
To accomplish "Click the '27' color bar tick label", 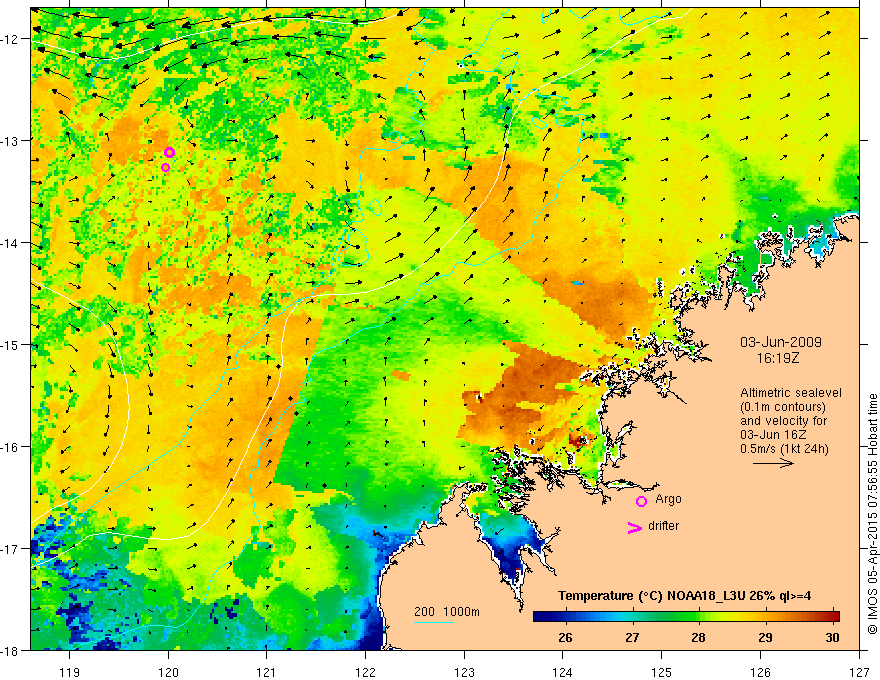I will pos(632,637).
